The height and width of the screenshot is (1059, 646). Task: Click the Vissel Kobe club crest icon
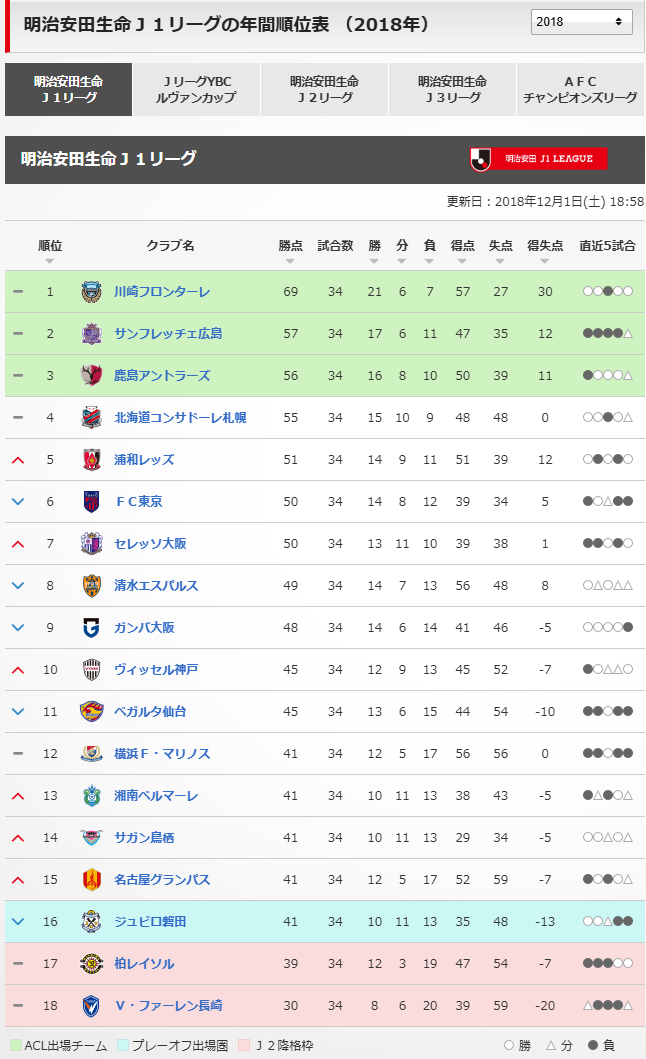pyautogui.click(x=92, y=670)
